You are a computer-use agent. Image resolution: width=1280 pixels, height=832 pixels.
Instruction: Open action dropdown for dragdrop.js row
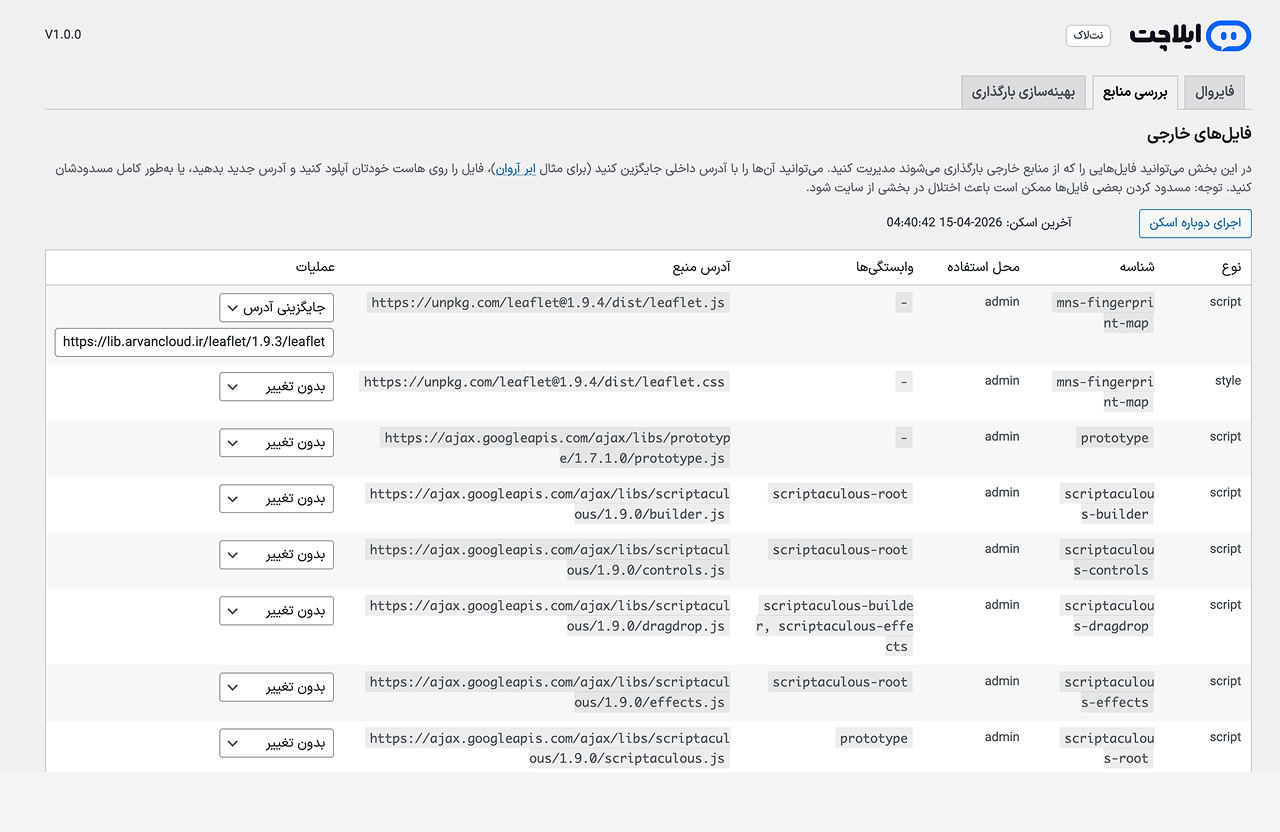click(277, 610)
